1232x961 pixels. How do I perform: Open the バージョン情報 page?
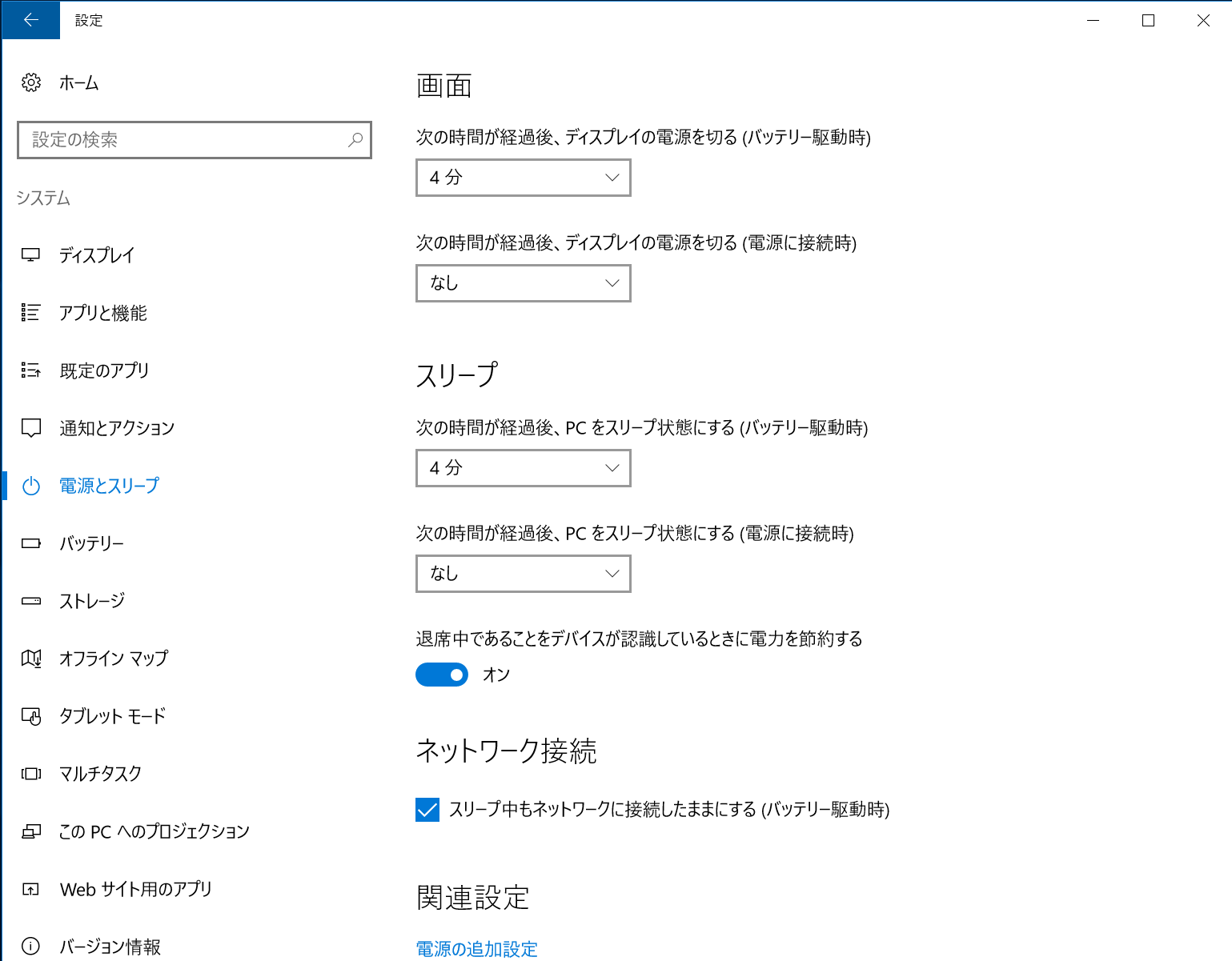[111, 947]
